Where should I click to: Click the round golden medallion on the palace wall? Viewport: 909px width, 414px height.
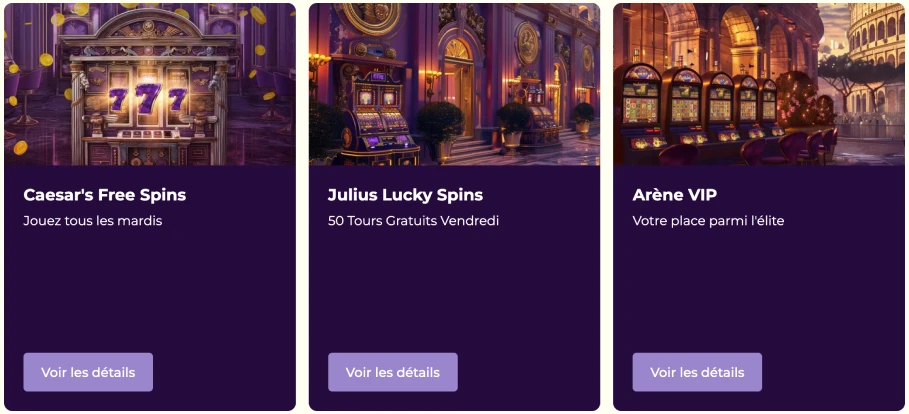coord(527,44)
